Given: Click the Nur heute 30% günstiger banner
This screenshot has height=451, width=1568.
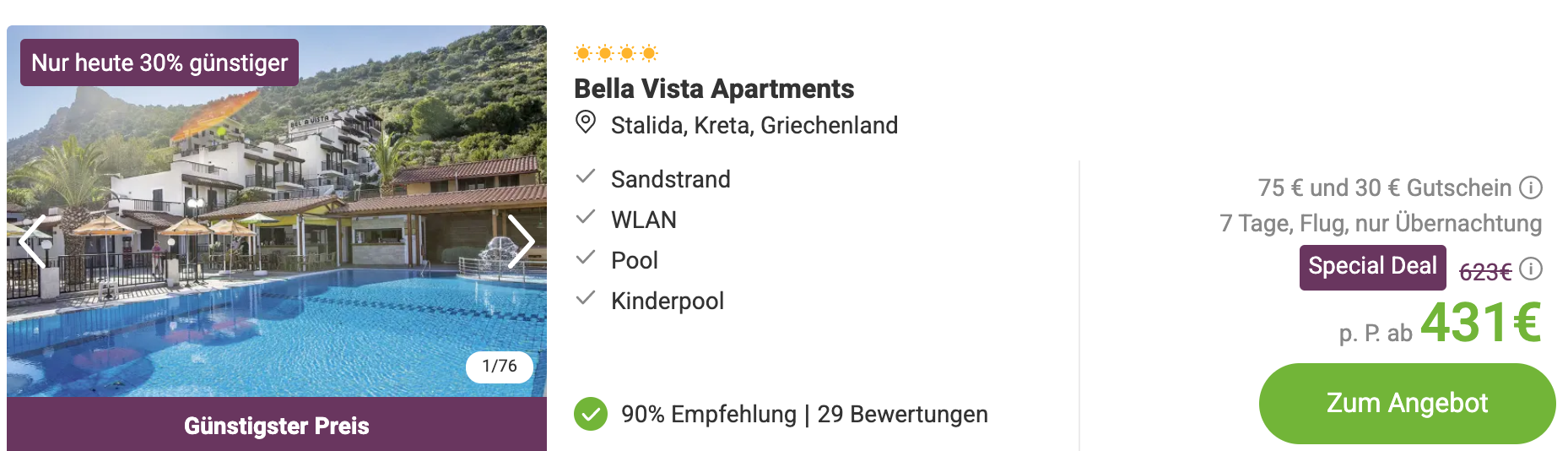Looking at the screenshot, I should click(160, 62).
